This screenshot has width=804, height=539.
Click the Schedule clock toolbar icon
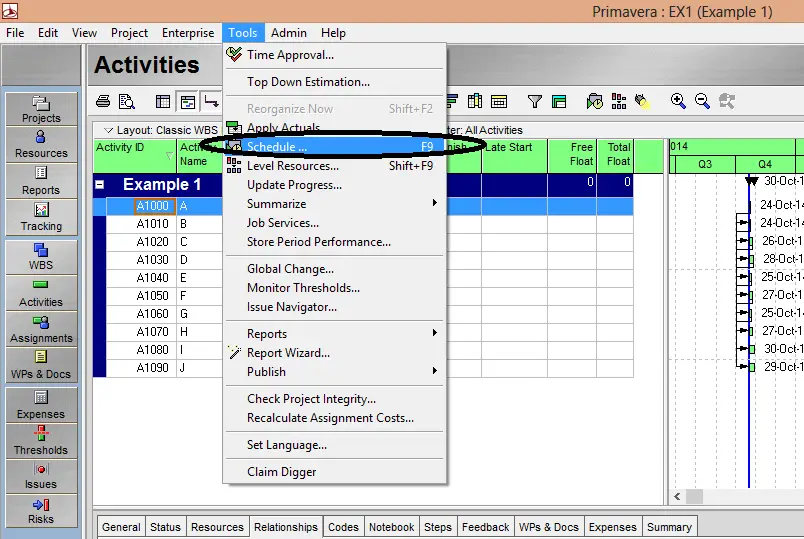595,102
